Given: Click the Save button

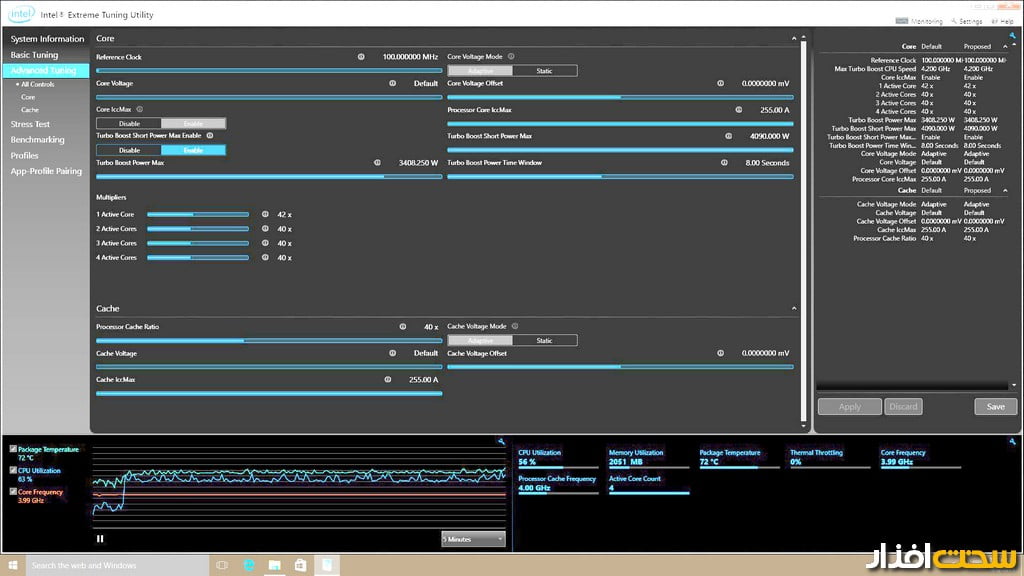Looking at the screenshot, I should [x=995, y=407].
